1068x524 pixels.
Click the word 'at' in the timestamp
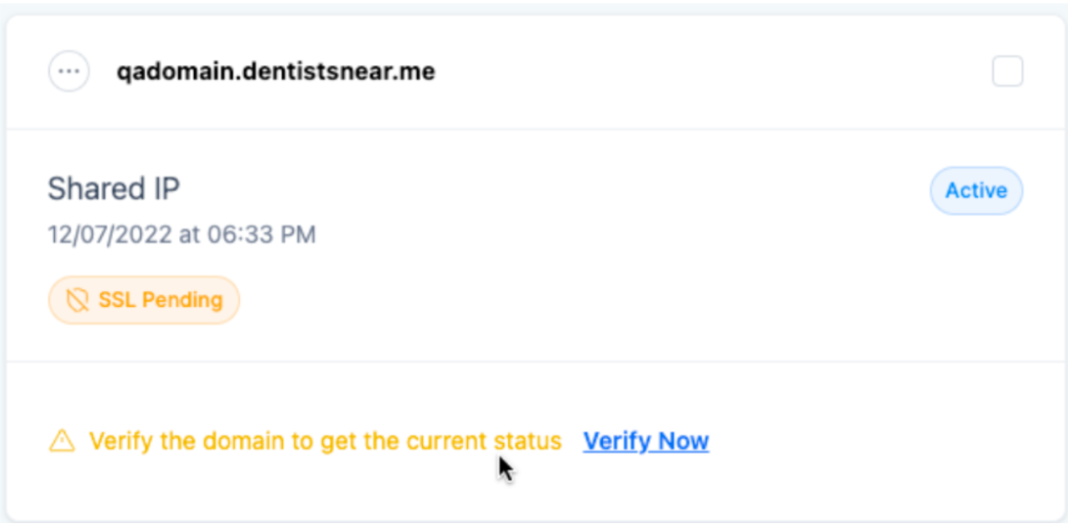(x=190, y=235)
